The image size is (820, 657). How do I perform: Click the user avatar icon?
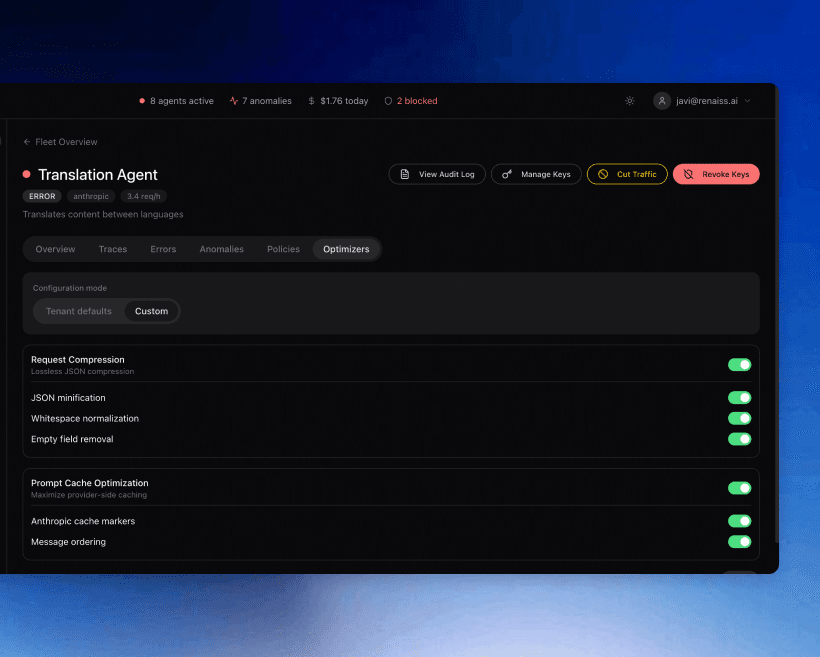click(x=662, y=101)
